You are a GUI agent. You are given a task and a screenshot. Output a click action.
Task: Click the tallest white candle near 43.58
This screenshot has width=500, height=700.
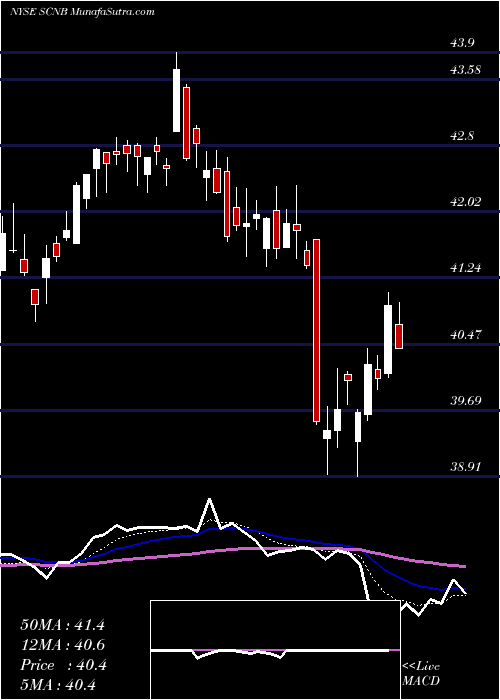[x=176, y=100]
